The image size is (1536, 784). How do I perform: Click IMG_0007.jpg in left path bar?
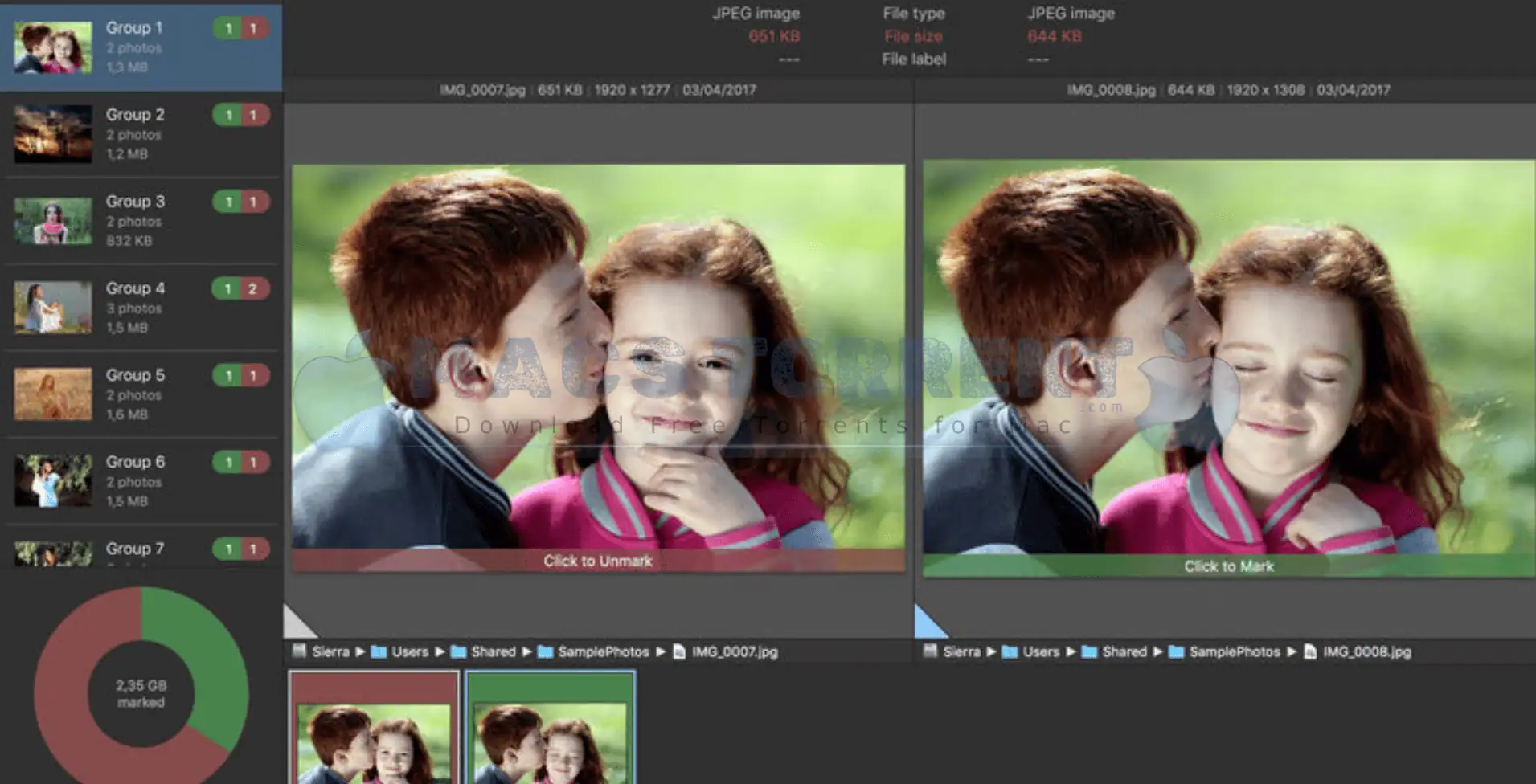(725, 651)
